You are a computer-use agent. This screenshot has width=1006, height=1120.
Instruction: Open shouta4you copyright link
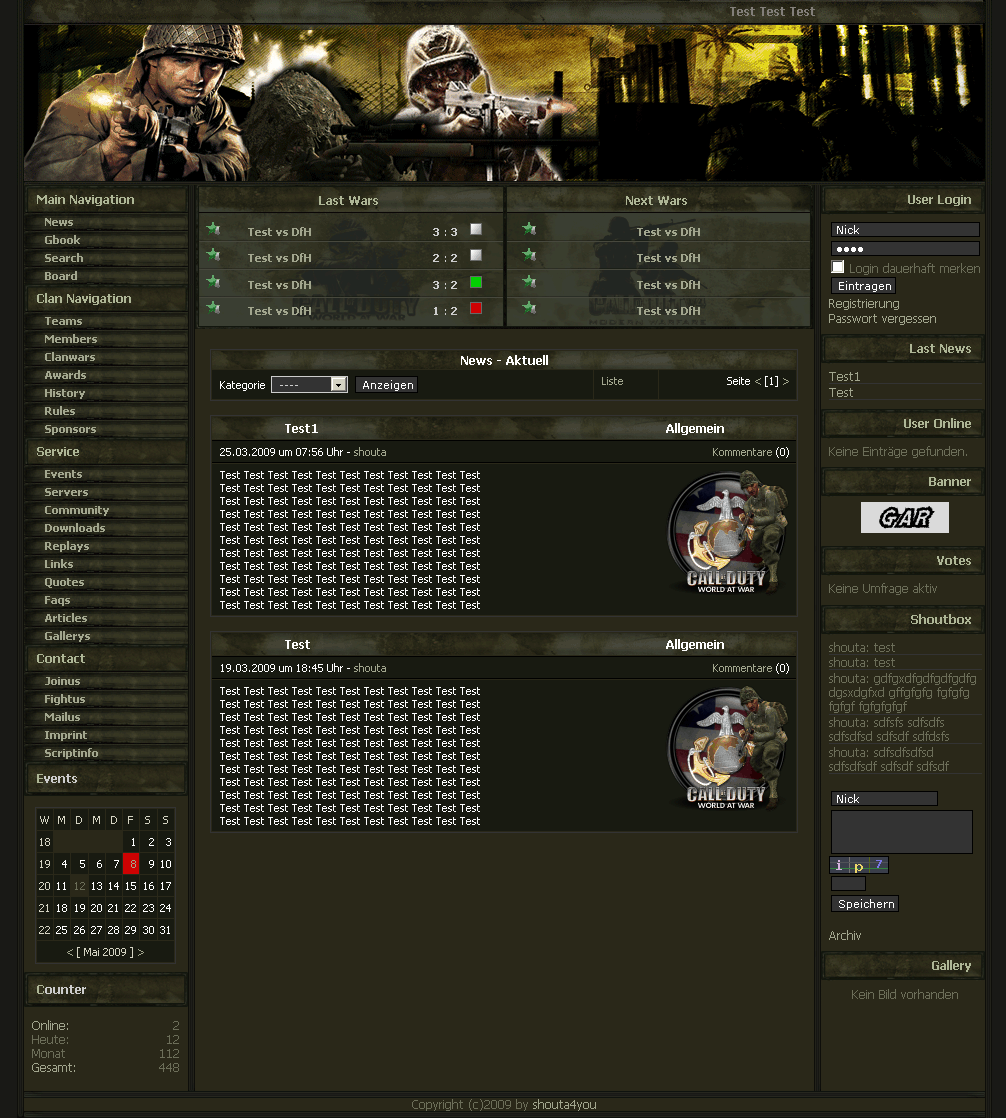pyautogui.click(x=564, y=1104)
